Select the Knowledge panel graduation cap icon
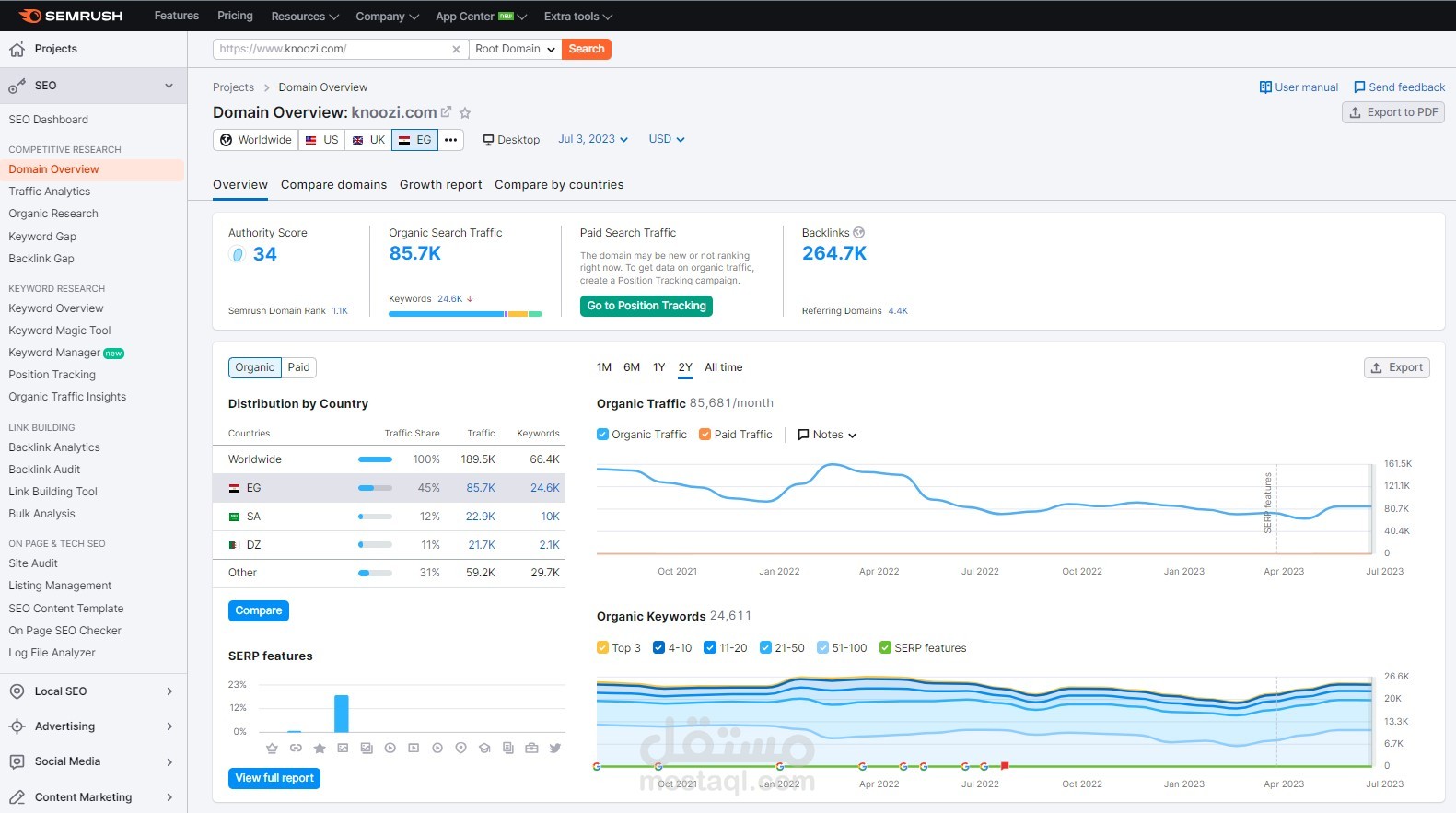Viewport: 1456px width, 813px height. tap(484, 749)
